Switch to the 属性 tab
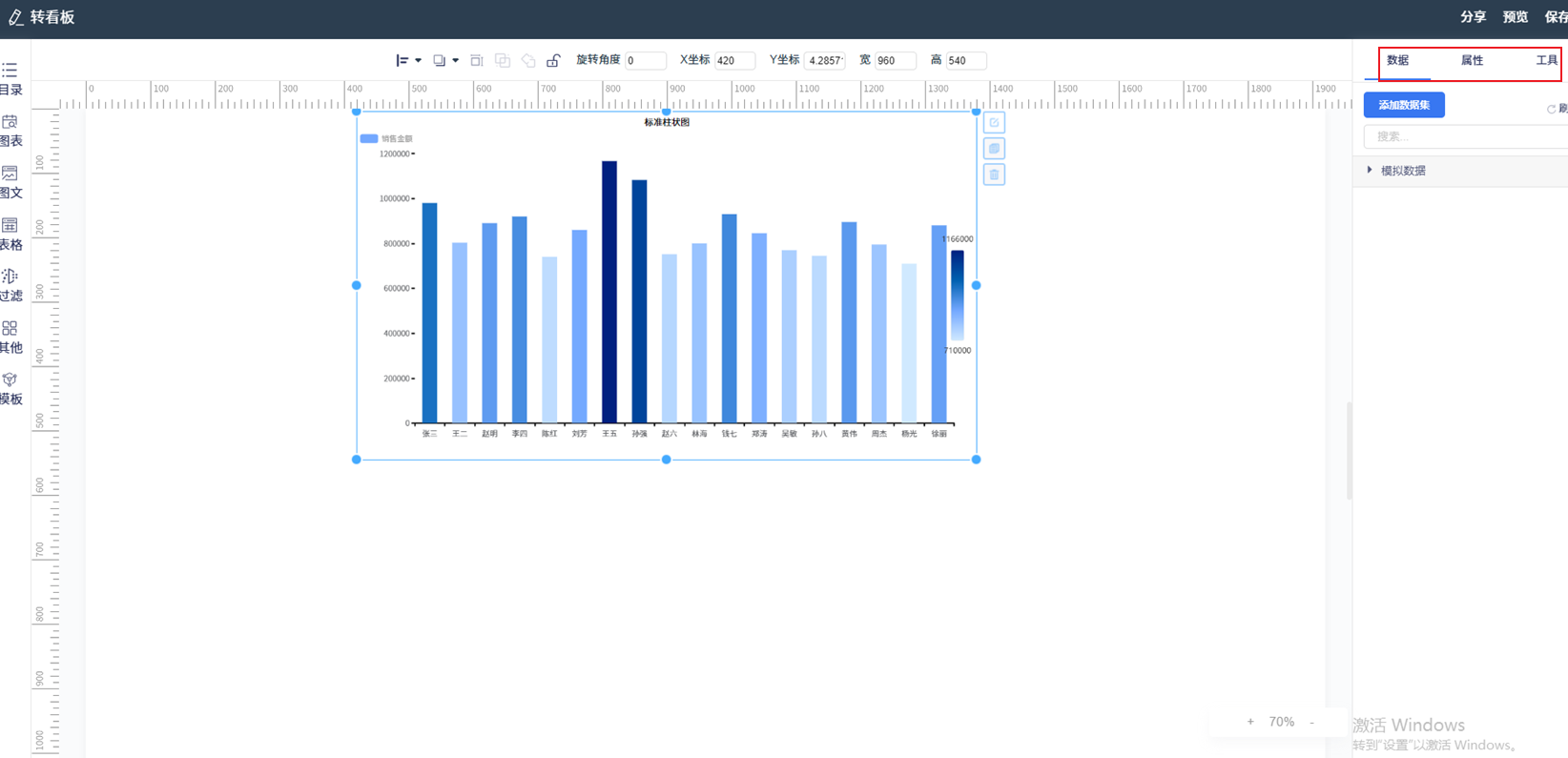This screenshot has height=758, width=1568. pyautogui.click(x=1472, y=60)
